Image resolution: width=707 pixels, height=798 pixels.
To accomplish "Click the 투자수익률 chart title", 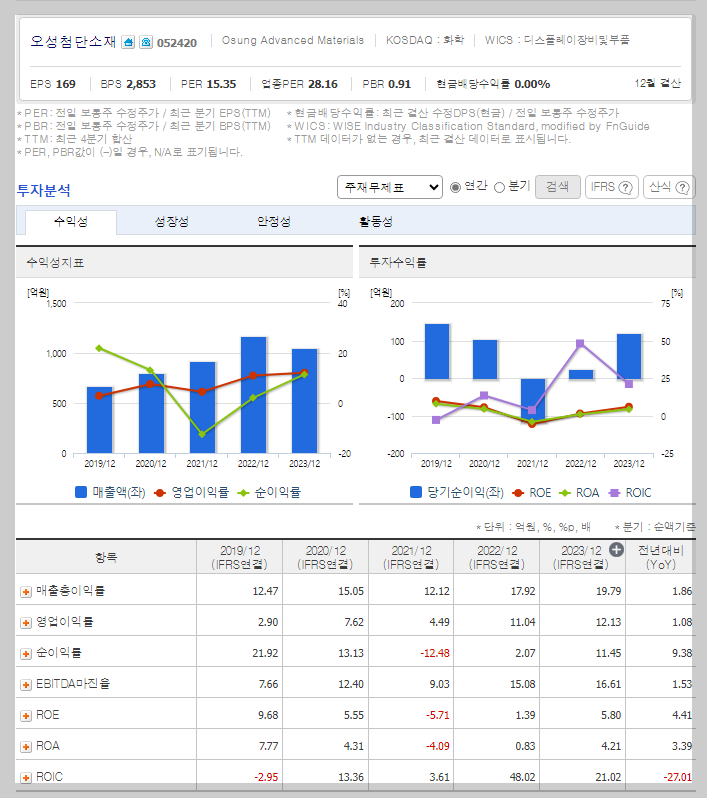I will point(398,263).
